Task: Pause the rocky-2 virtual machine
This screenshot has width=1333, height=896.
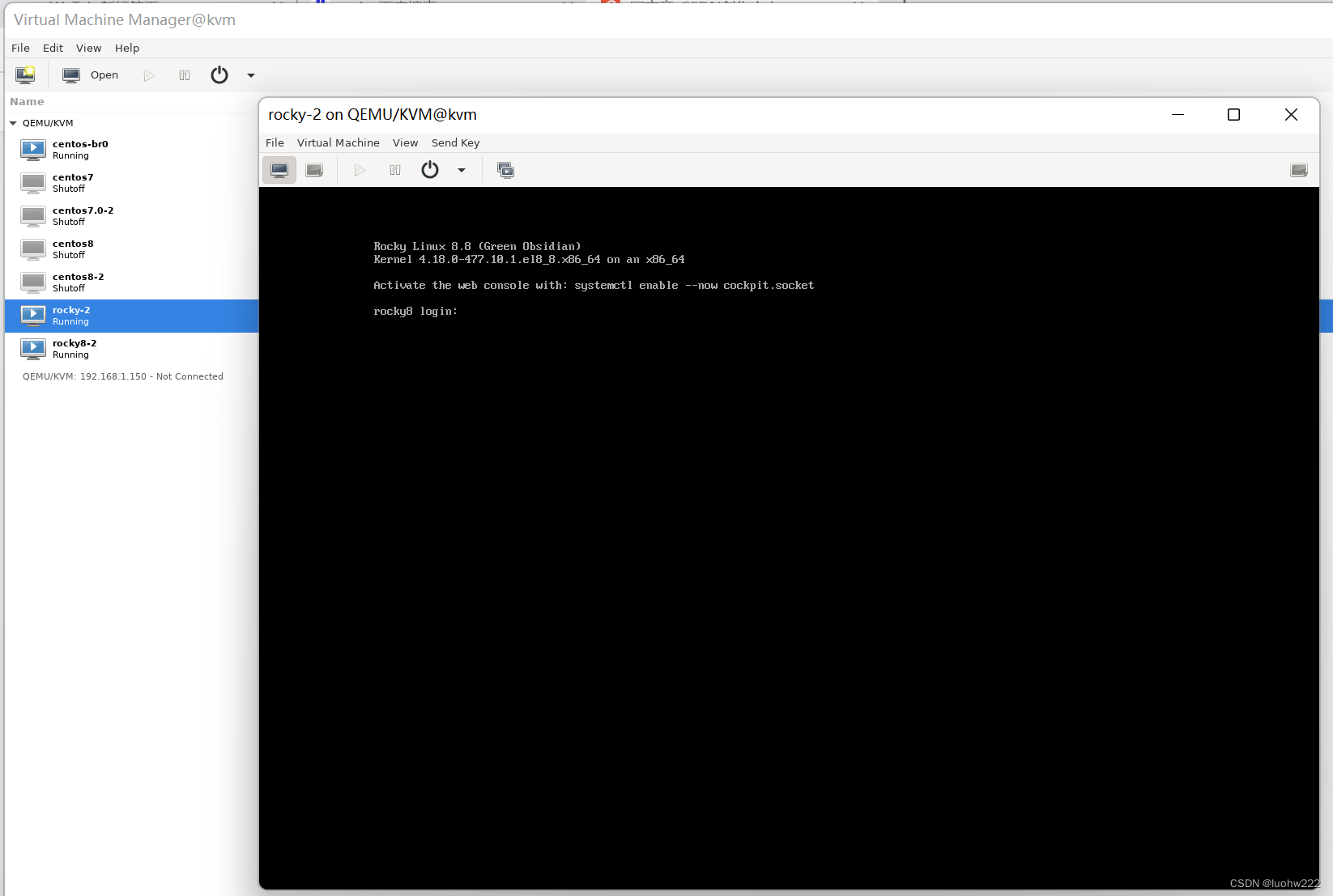Action: (x=395, y=170)
